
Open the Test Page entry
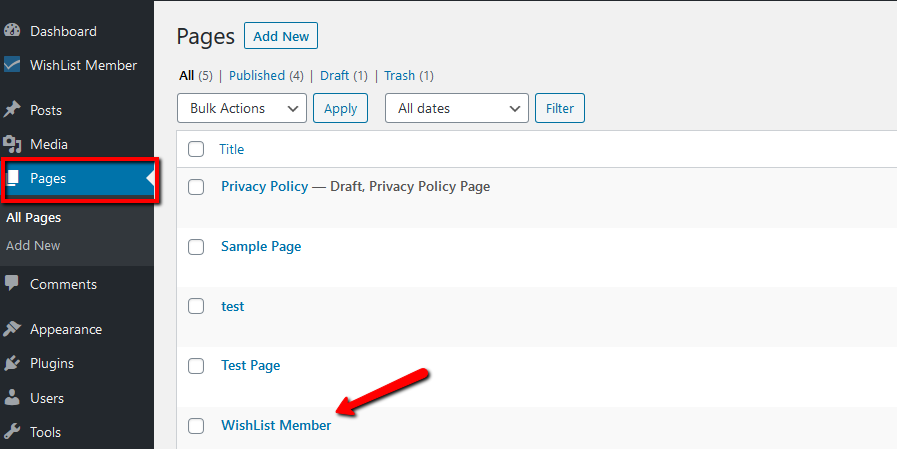[x=251, y=365]
